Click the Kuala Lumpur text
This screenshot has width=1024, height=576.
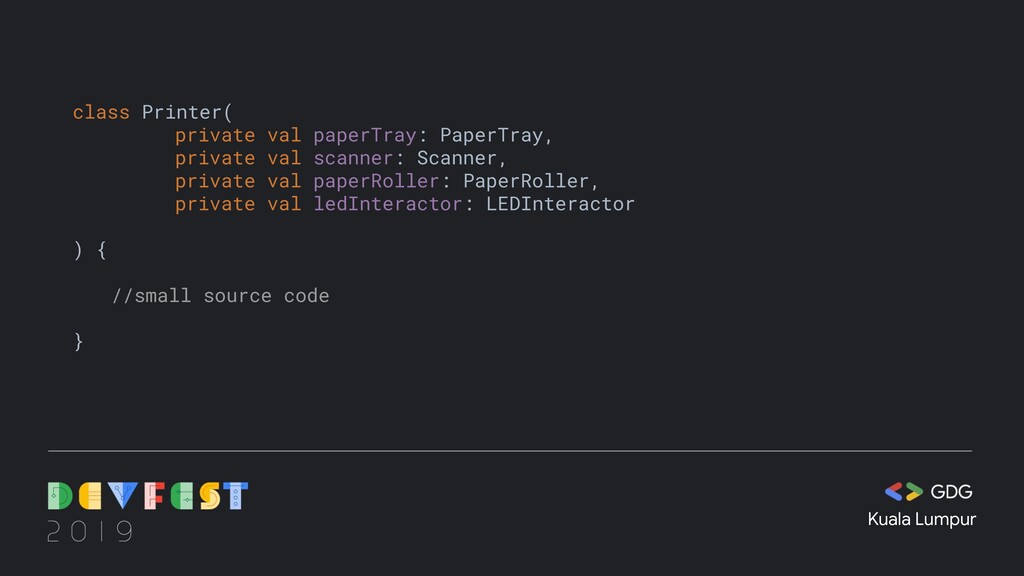(x=921, y=520)
